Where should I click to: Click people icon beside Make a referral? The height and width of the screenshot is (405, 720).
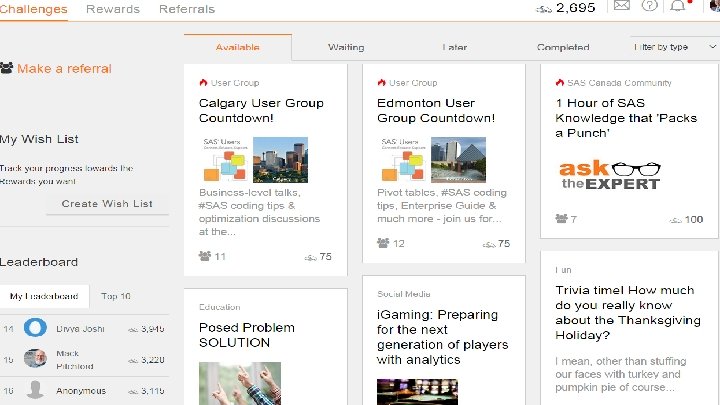6,68
